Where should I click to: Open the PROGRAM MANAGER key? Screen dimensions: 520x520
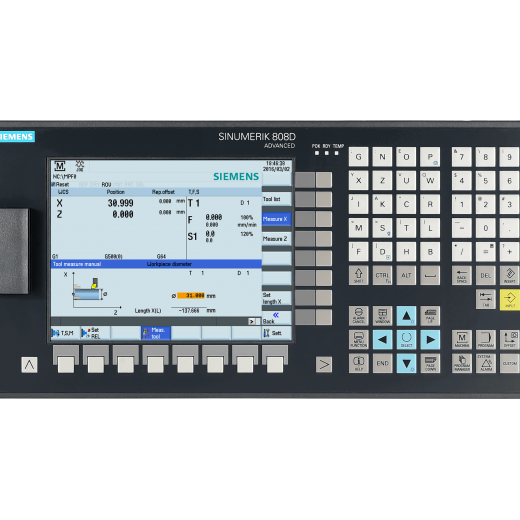(x=462, y=363)
